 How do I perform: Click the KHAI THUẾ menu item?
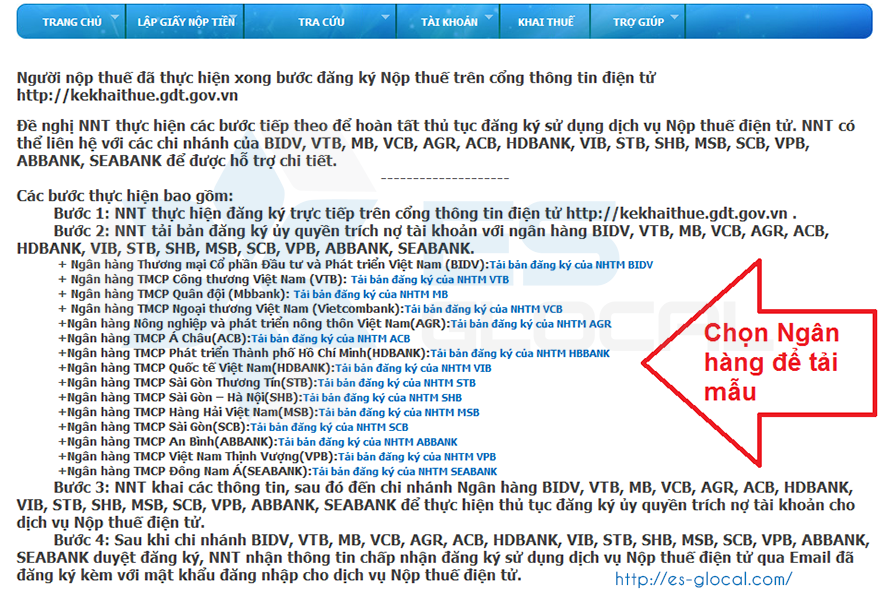(x=546, y=22)
